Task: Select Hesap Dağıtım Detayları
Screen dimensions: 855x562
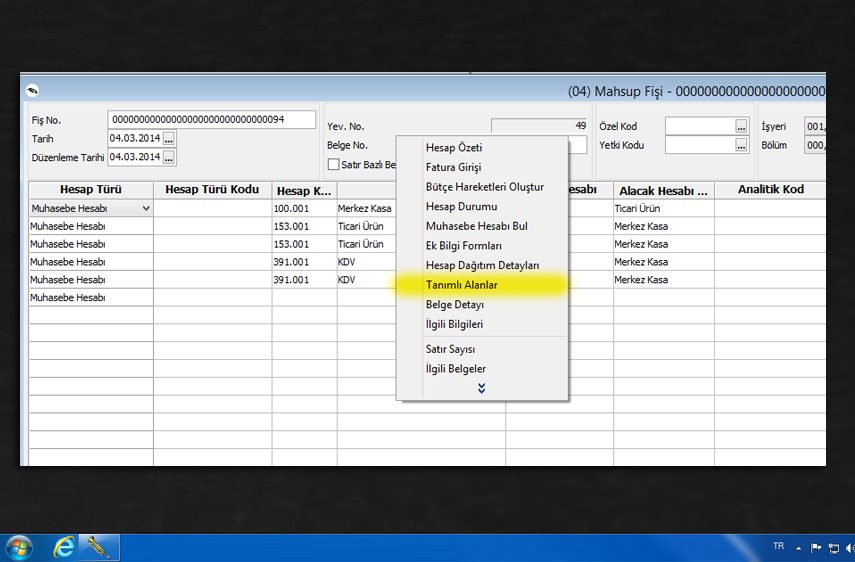Action: (482, 265)
